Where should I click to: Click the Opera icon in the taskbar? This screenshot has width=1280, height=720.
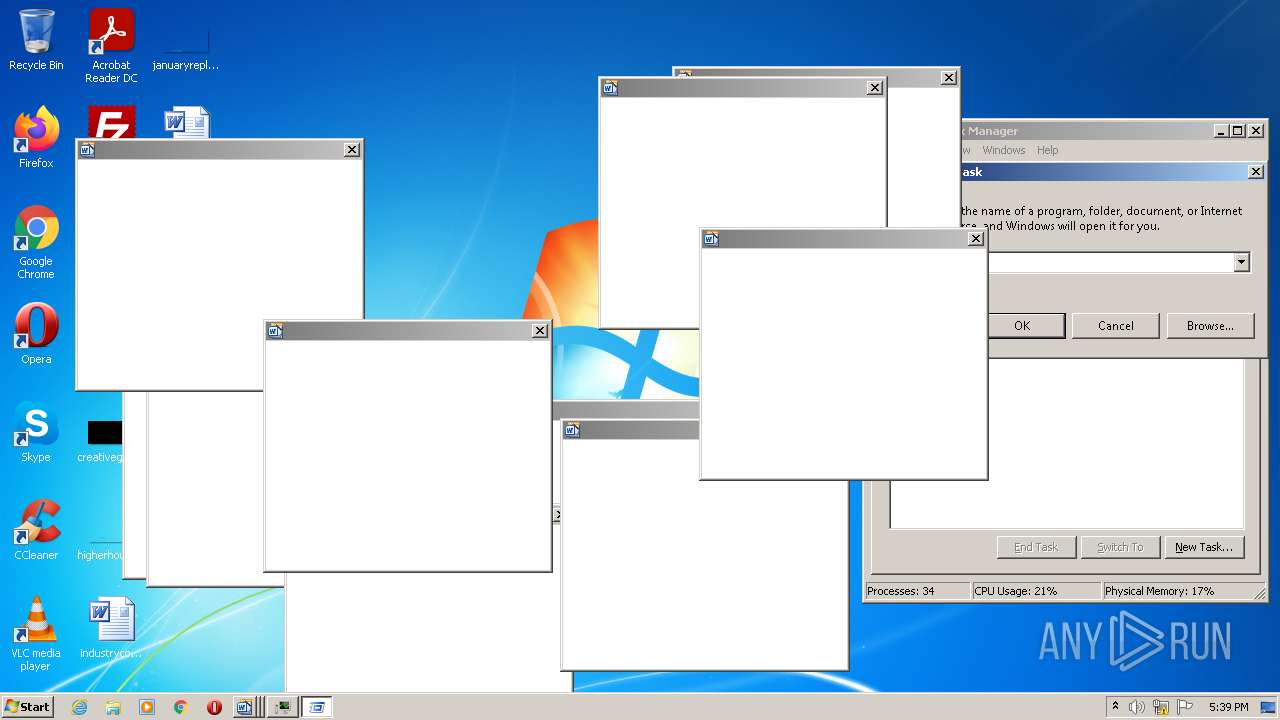click(214, 707)
